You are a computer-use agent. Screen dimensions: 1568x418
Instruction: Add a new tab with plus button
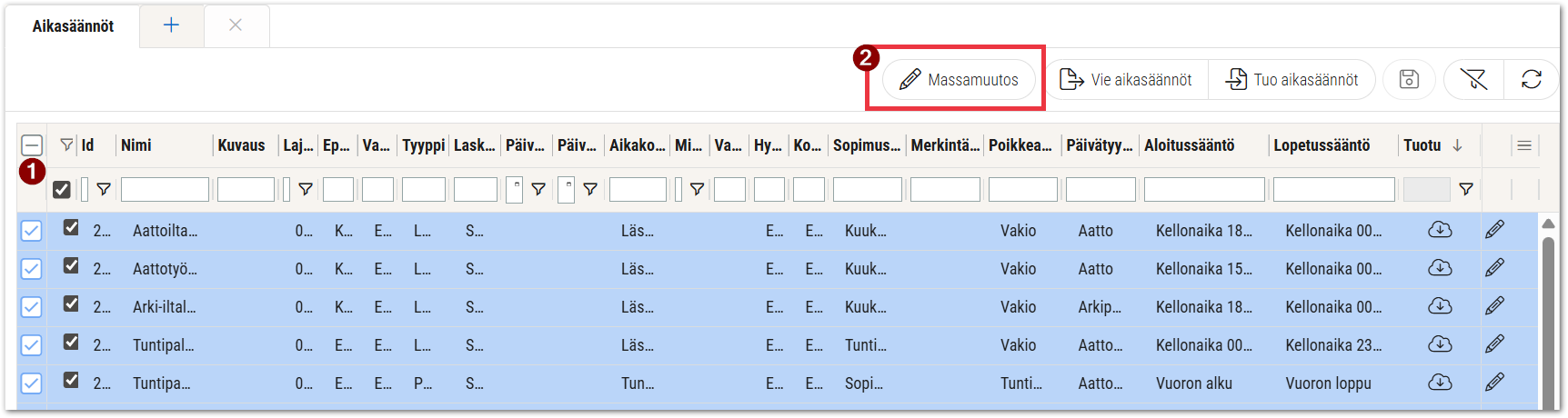click(x=171, y=25)
